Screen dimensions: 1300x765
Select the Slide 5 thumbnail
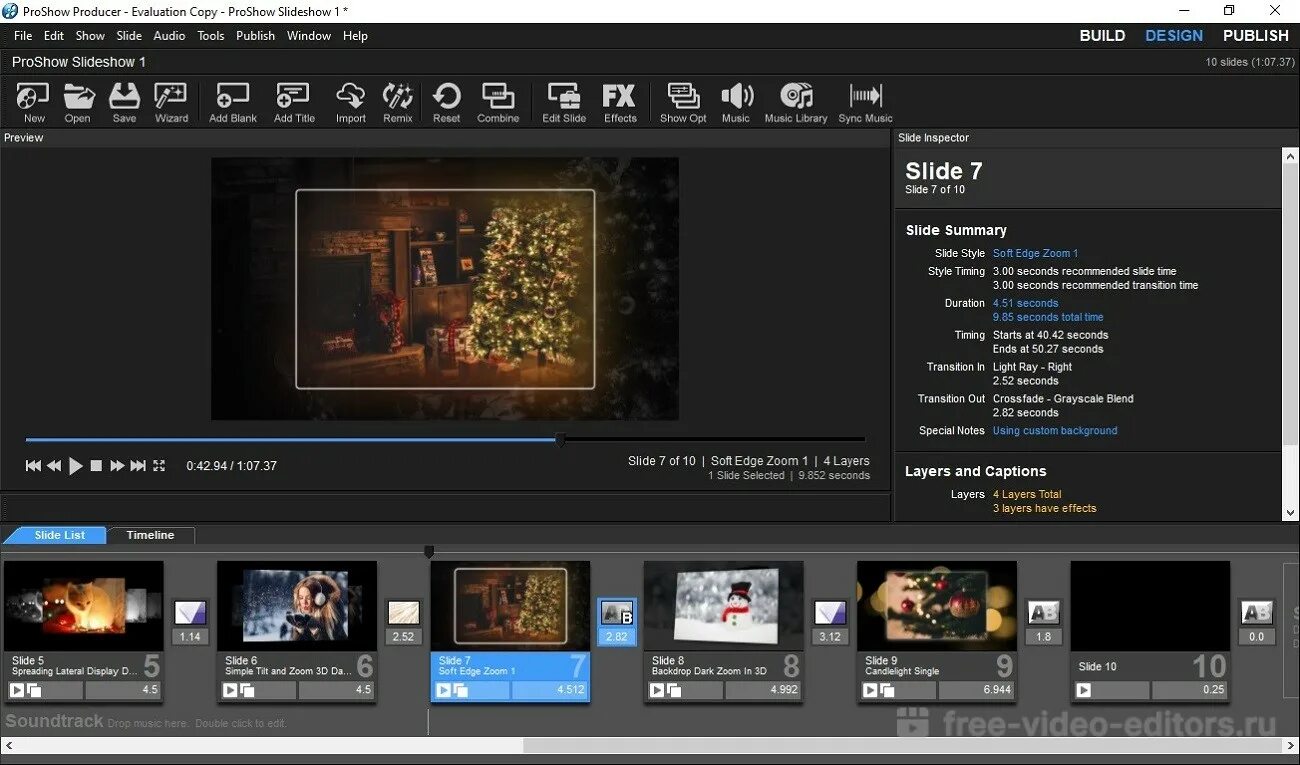pos(83,605)
